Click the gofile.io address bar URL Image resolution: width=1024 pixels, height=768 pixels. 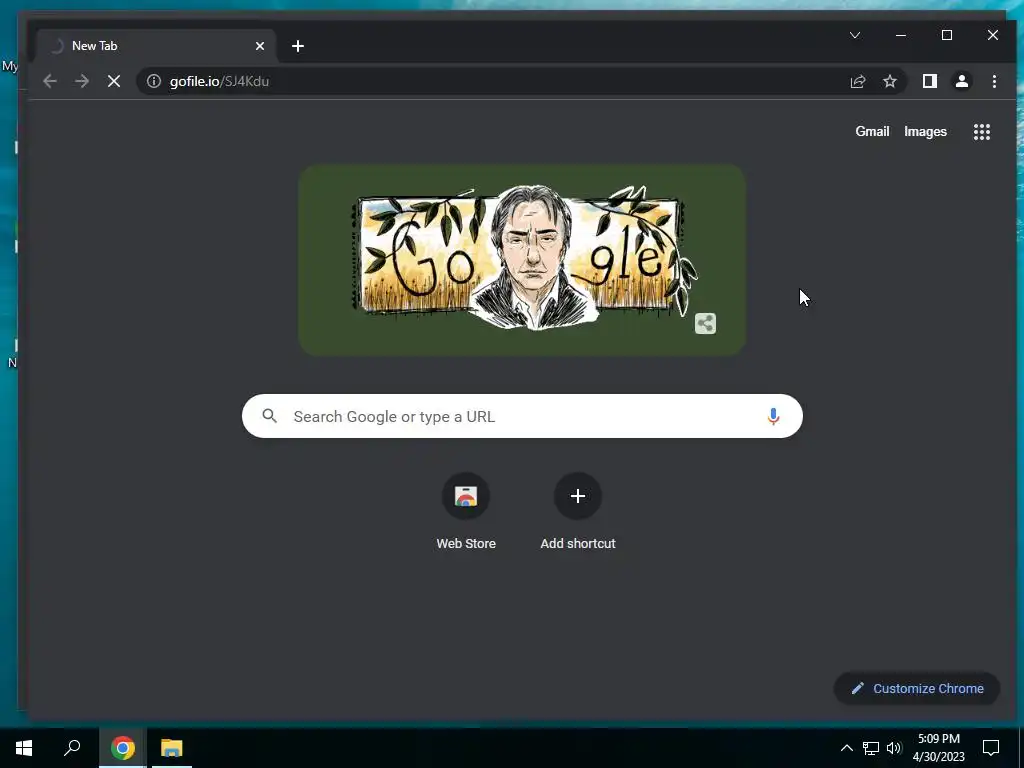coord(219,82)
